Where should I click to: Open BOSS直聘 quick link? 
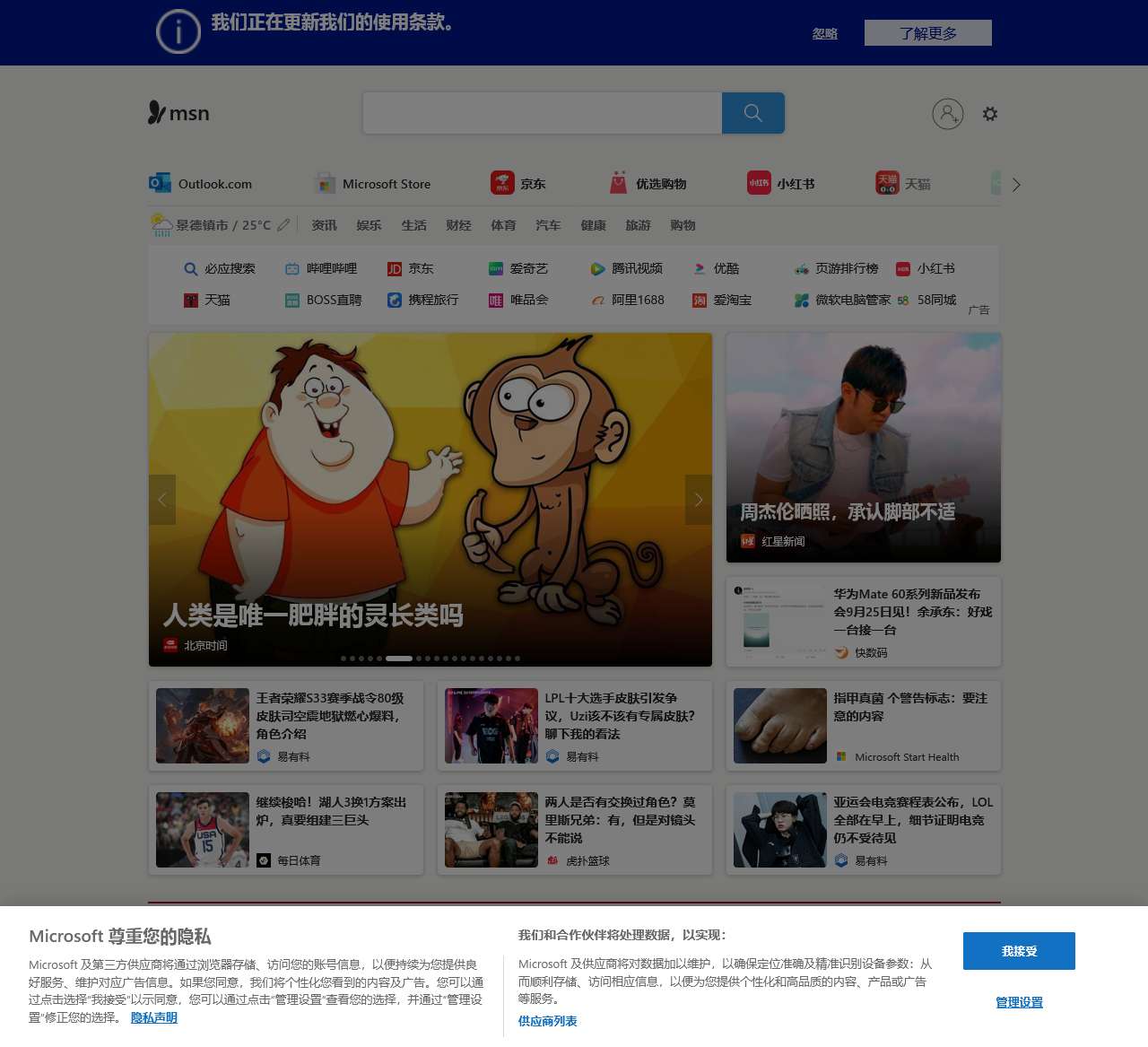(x=323, y=300)
